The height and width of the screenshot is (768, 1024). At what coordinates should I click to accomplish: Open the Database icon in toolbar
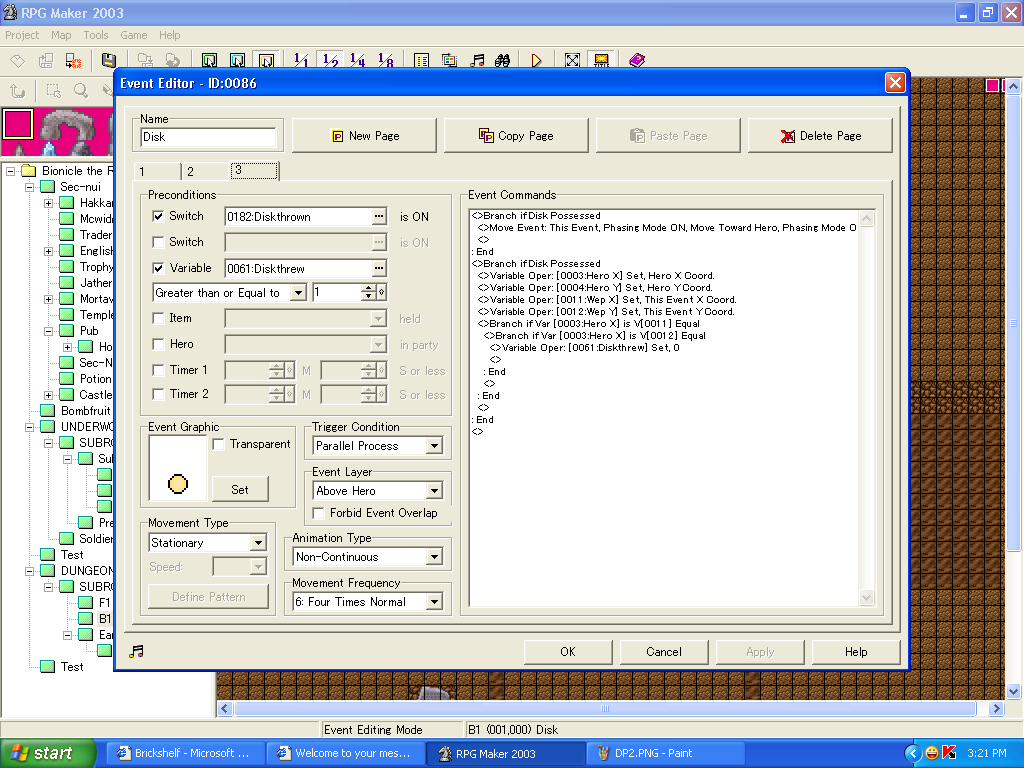tap(421, 61)
